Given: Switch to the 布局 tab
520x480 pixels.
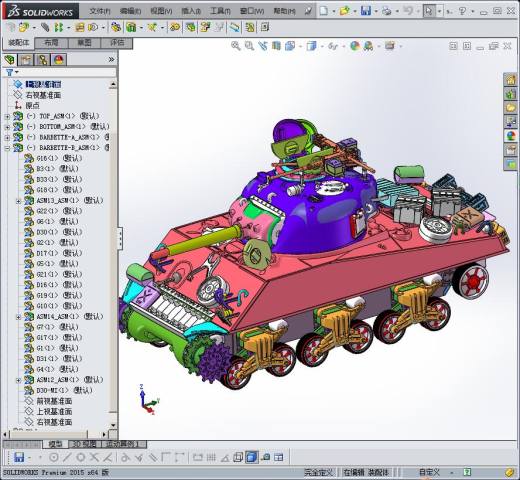Looking at the screenshot, I should (x=51, y=43).
